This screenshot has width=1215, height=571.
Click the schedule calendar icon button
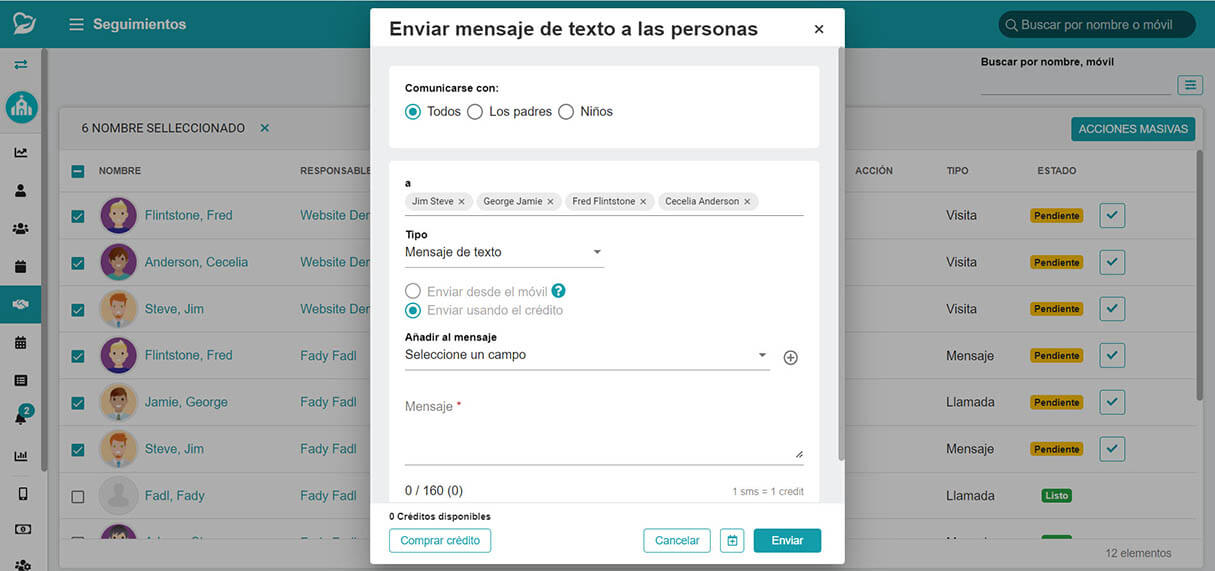[x=732, y=541]
